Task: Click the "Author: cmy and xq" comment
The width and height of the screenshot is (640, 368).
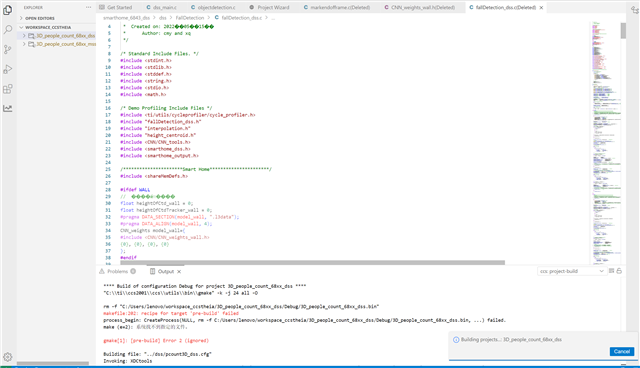Action: tap(166, 33)
